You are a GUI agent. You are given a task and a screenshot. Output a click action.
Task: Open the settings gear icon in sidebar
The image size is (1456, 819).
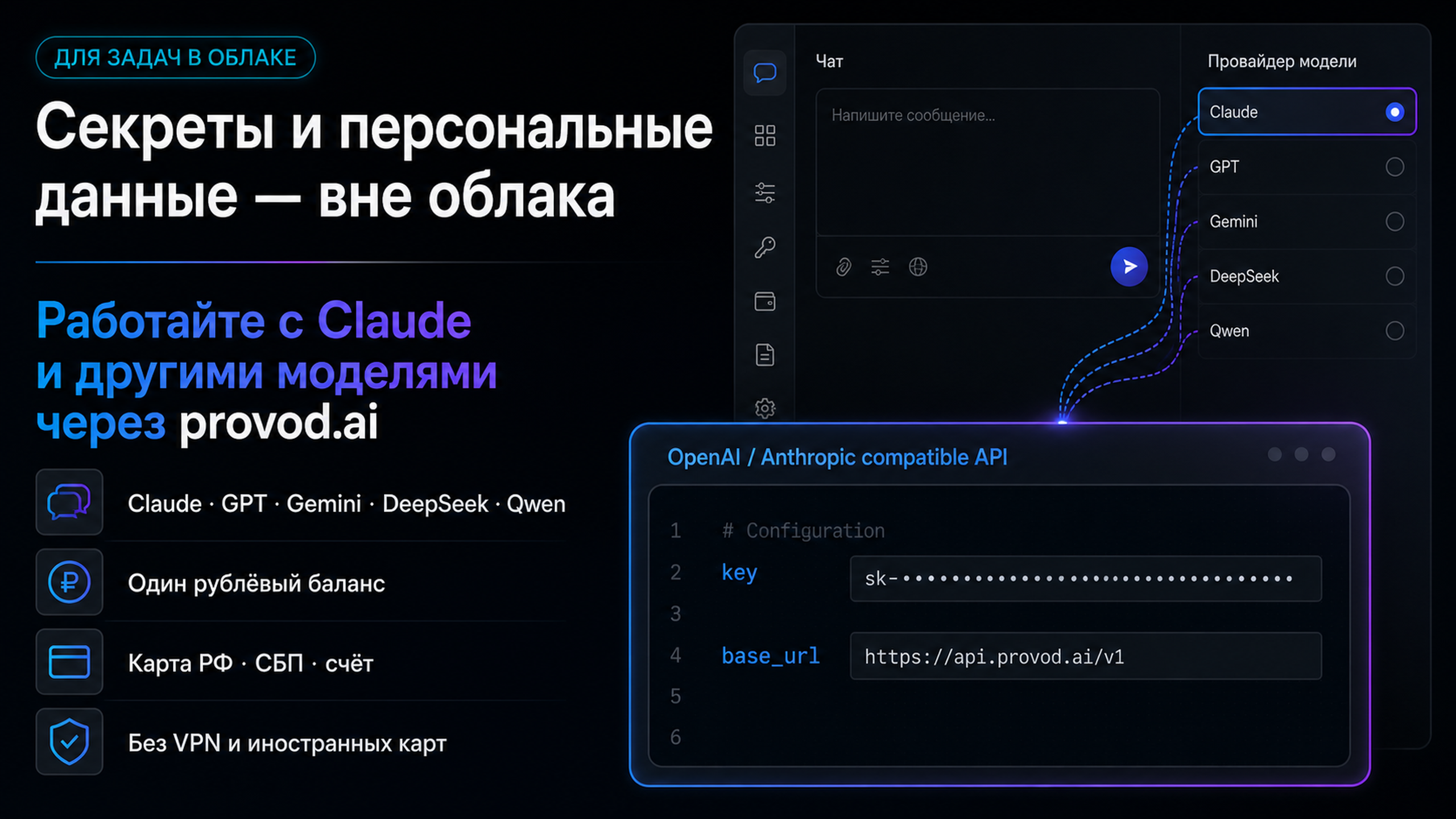tap(764, 408)
